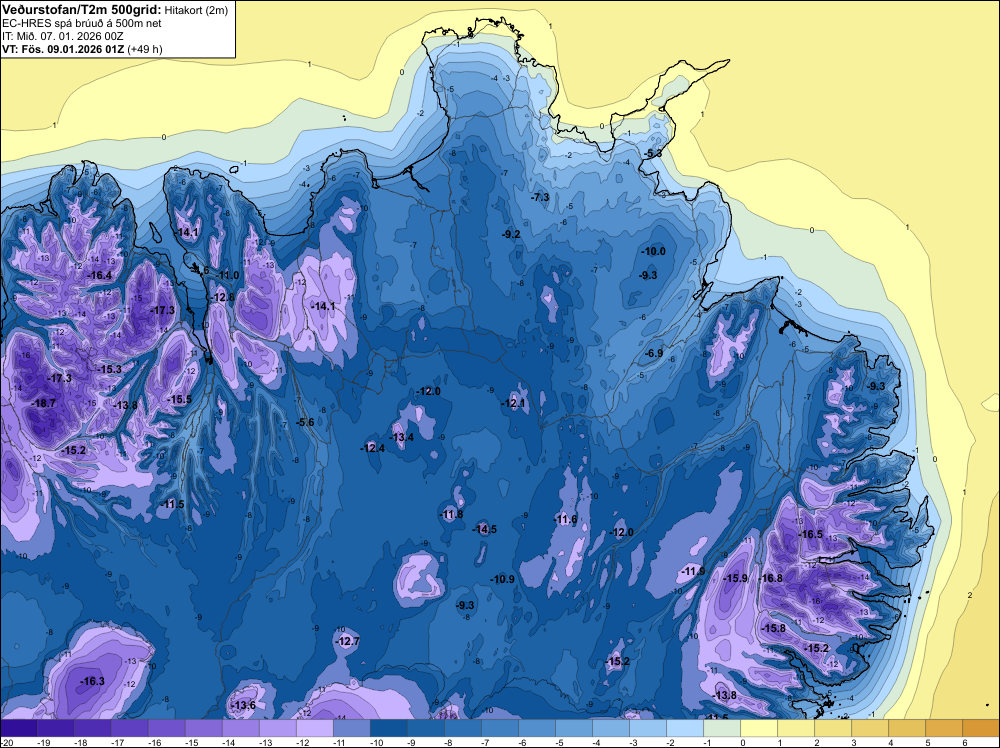This screenshot has width=1000, height=748.
Task: Click the forecast offset '(+49 h)'
Action: [145, 49]
